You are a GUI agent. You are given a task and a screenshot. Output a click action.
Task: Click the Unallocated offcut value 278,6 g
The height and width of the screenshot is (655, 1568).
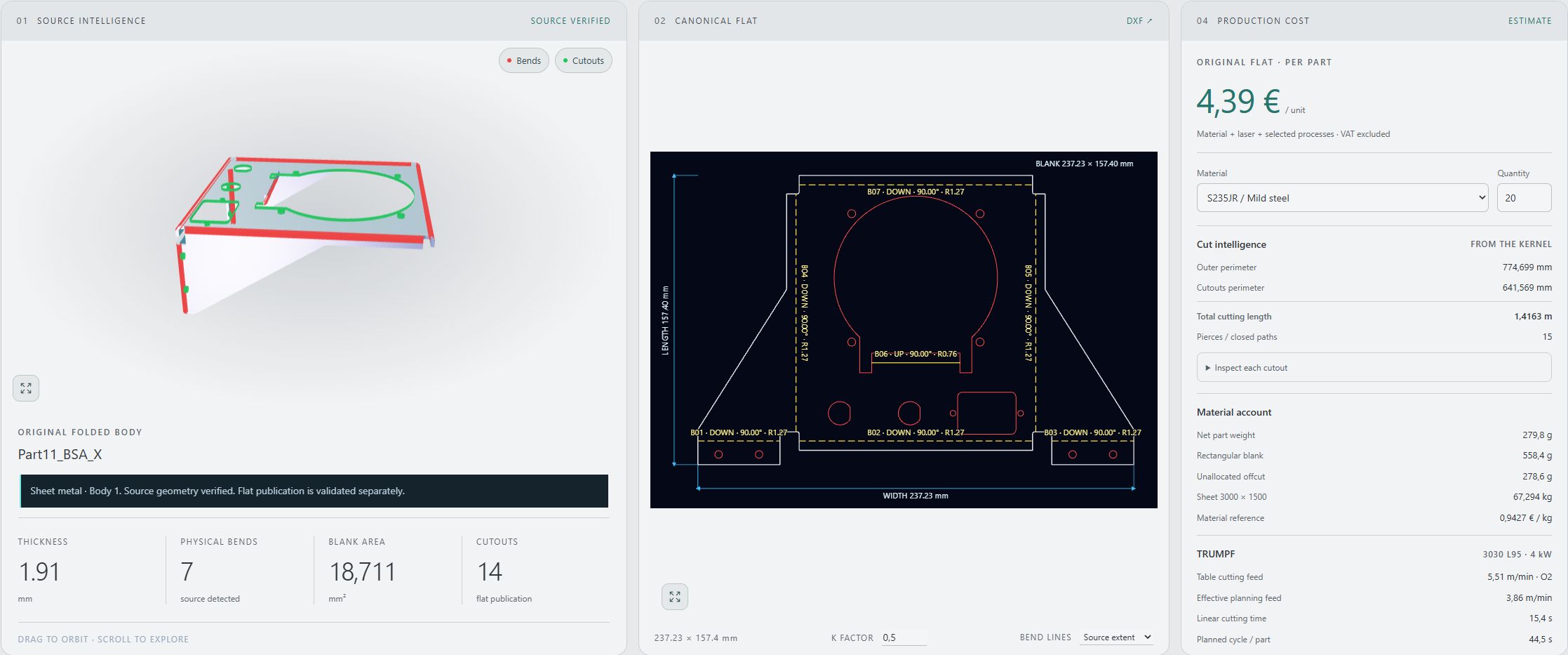1537,477
